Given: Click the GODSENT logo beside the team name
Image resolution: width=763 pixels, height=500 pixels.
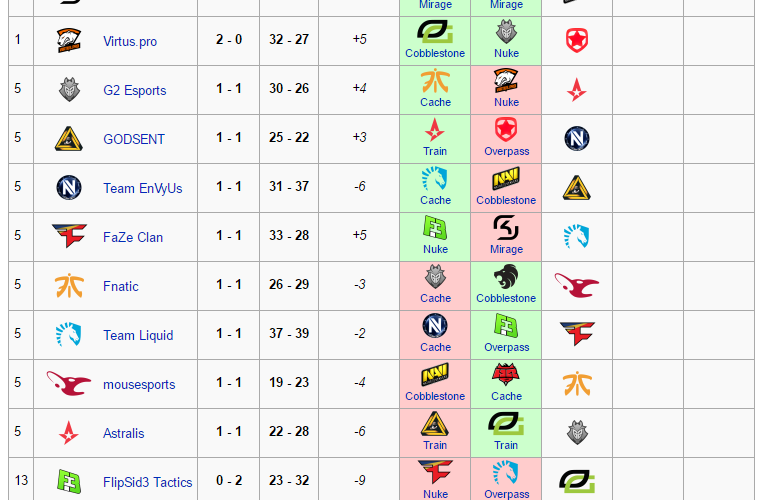Looking at the screenshot, I should [69, 139].
